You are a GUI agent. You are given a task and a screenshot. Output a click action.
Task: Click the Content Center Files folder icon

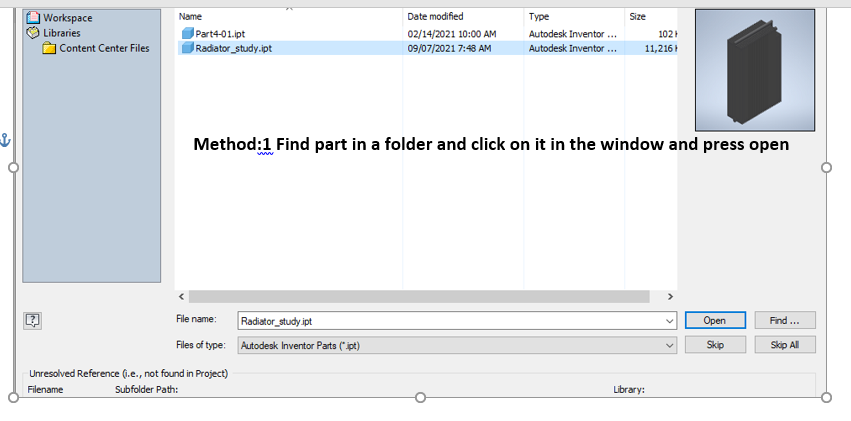(x=49, y=48)
